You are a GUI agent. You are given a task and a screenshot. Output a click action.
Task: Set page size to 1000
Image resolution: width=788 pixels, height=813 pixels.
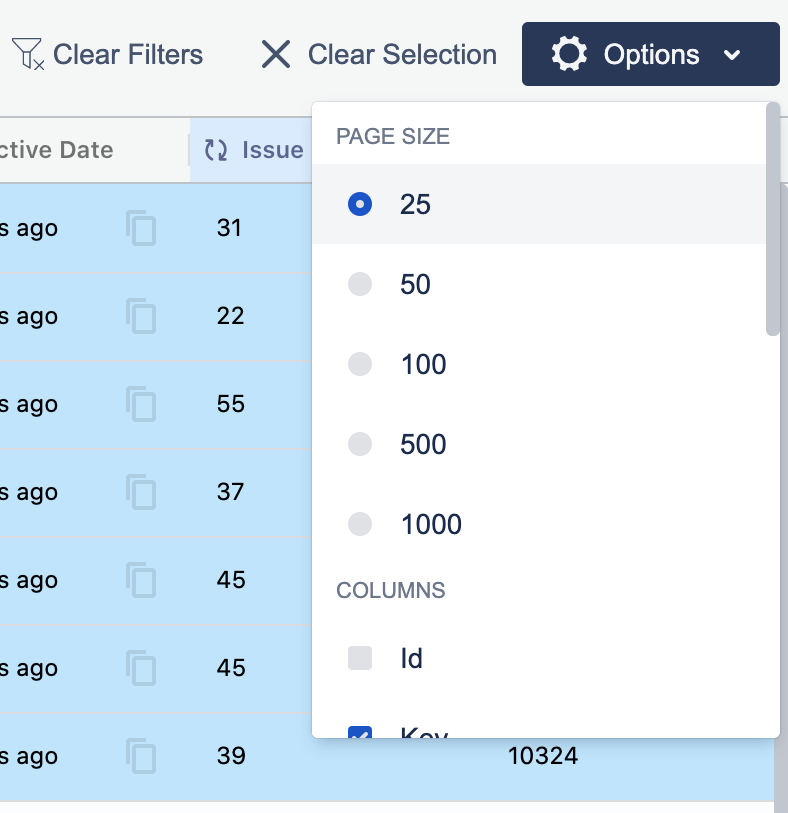click(x=360, y=524)
